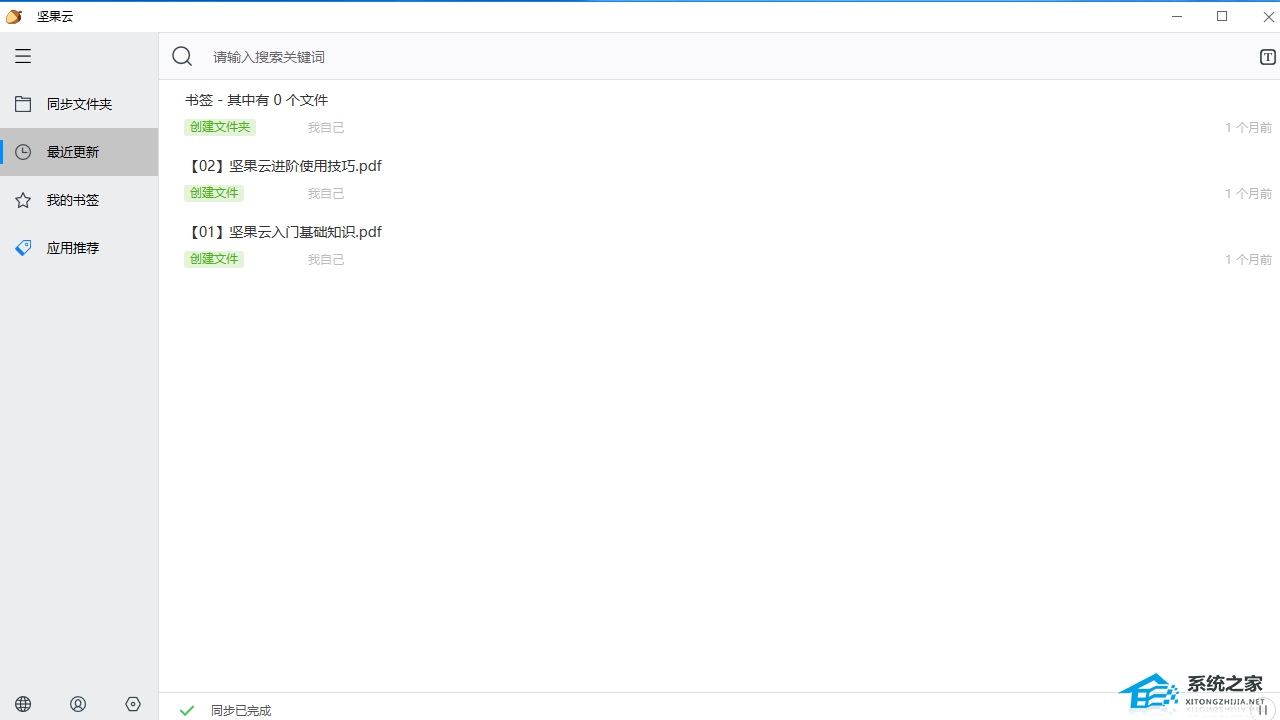Image resolution: width=1280 pixels, height=720 pixels.
Task: Open 【02】坚果云进阶使用技巧.pdf
Action: tap(284, 166)
